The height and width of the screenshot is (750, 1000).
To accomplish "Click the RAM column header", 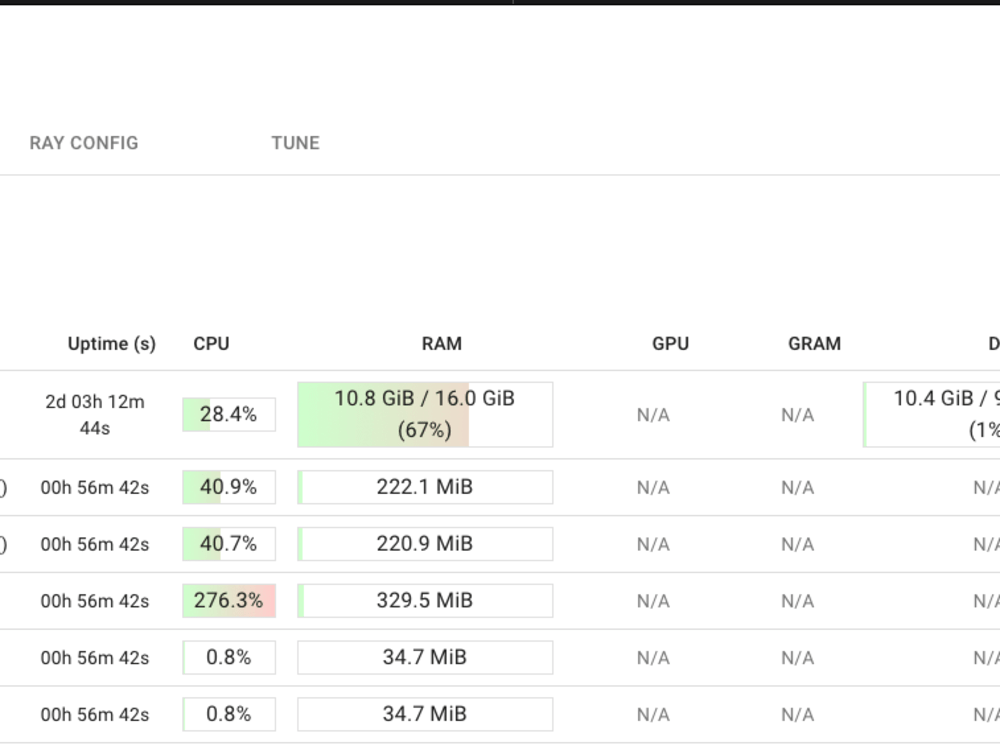I will point(441,344).
